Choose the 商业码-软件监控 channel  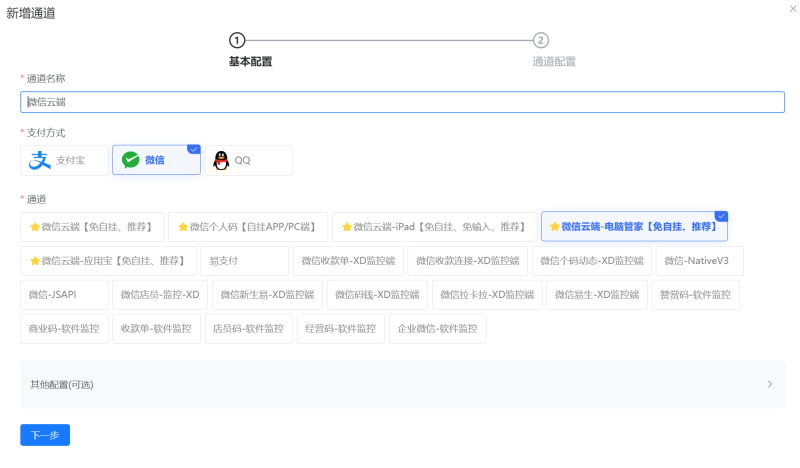click(x=64, y=329)
